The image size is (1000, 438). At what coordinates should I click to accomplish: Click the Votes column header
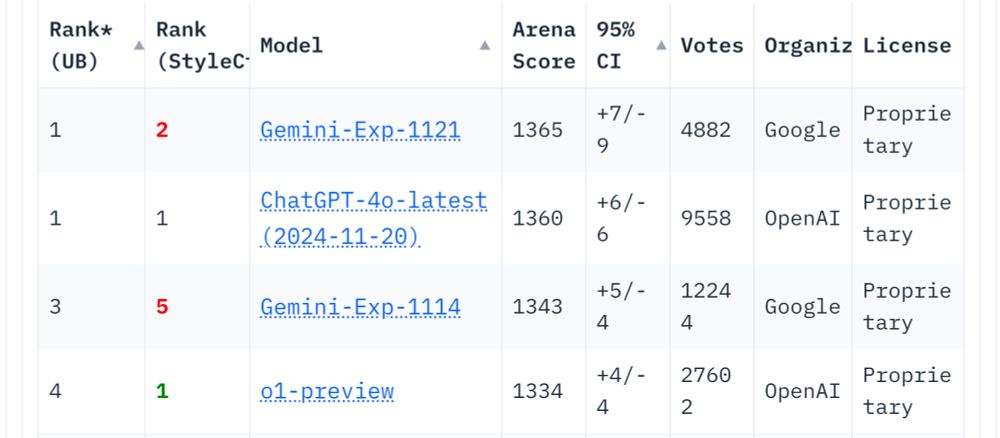click(x=712, y=46)
